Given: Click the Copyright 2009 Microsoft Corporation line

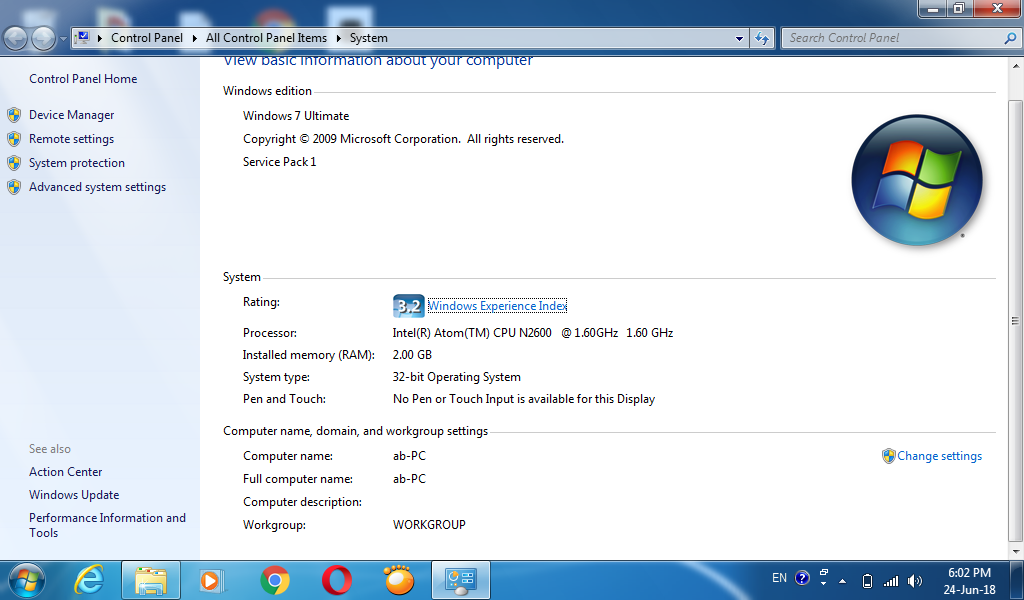Looking at the screenshot, I should [404, 139].
